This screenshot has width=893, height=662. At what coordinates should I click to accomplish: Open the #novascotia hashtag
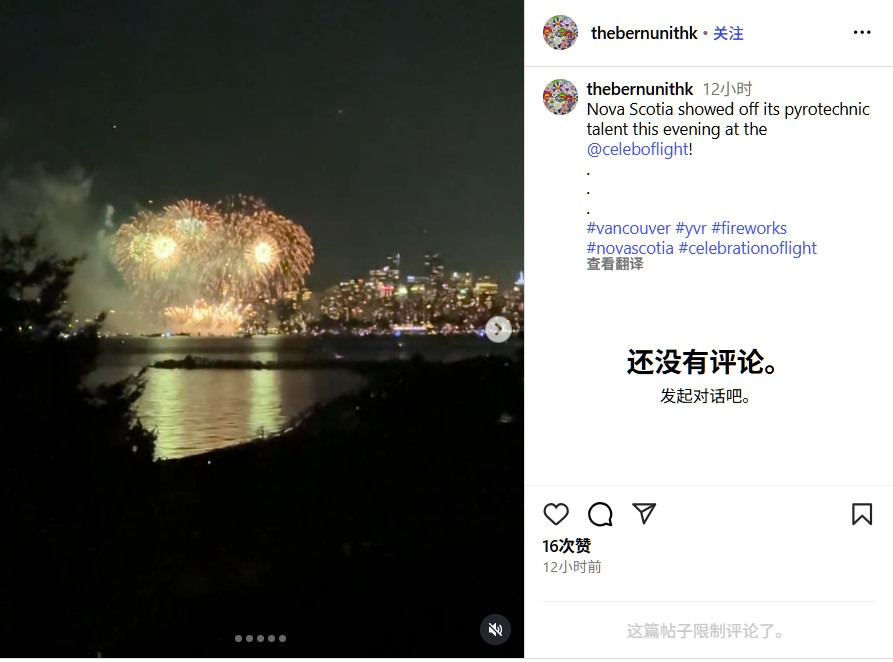click(x=630, y=248)
